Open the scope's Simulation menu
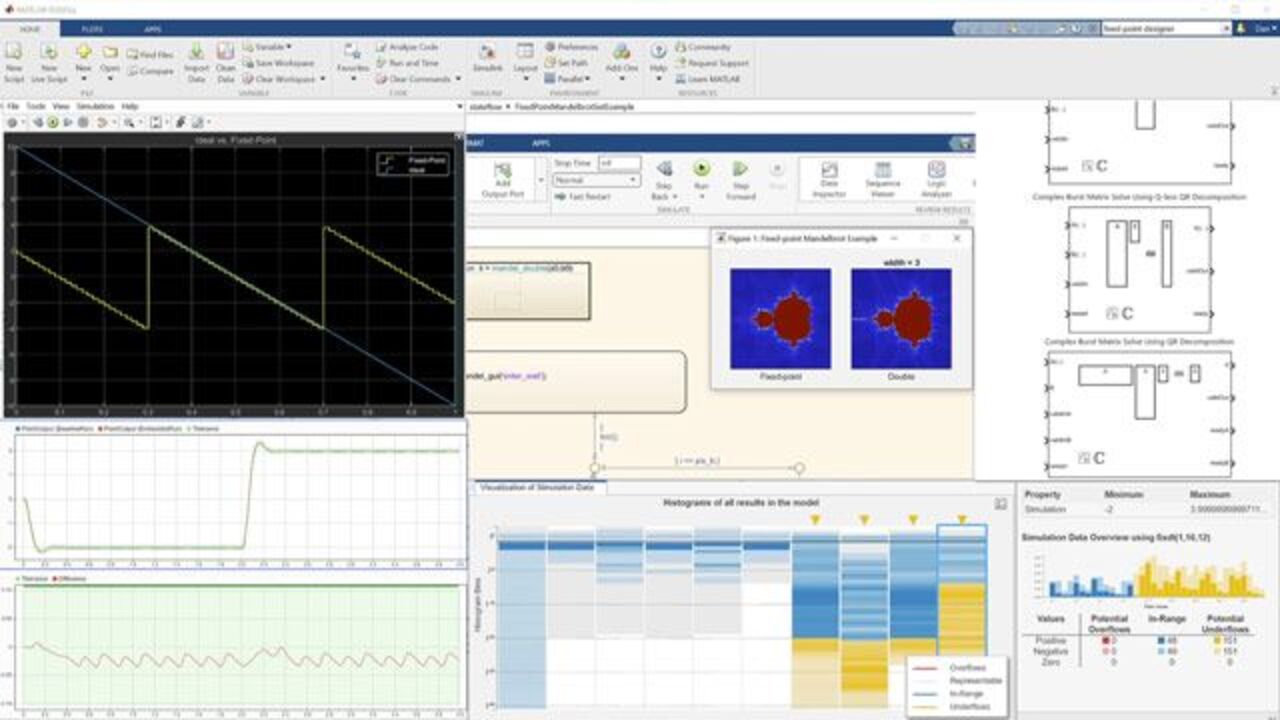Image resolution: width=1280 pixels, height=720 pixels. click(x=93, y=106)
